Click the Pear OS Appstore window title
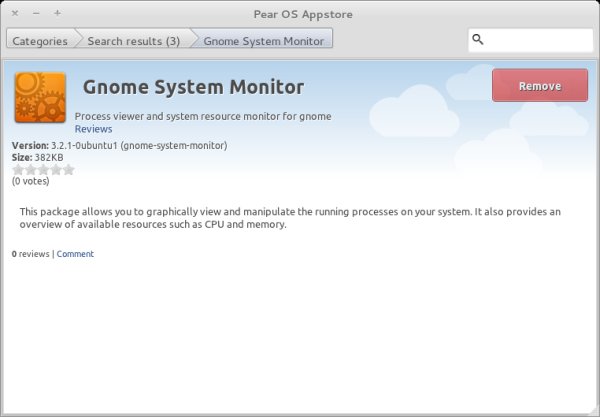Viewport: 600px width, 417px height. (303, 15)
